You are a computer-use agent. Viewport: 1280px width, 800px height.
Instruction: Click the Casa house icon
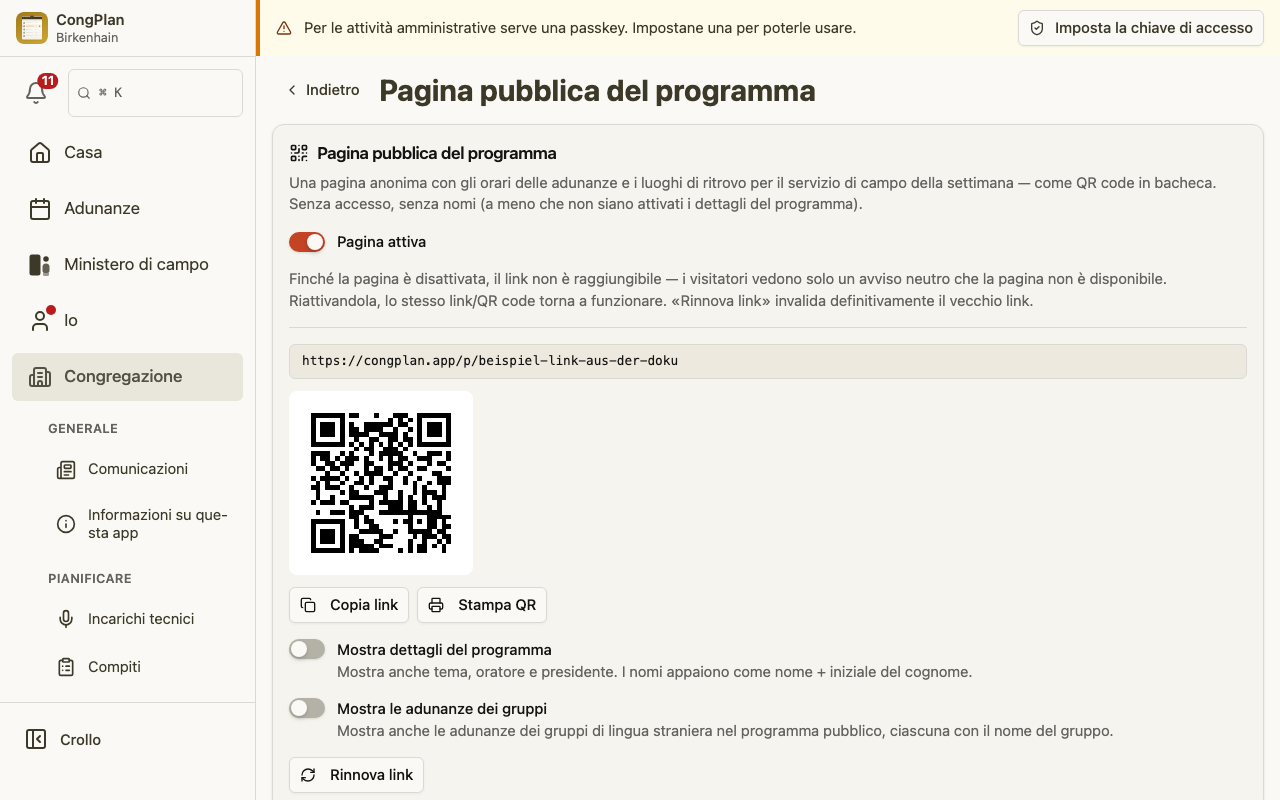coord(40,152)
